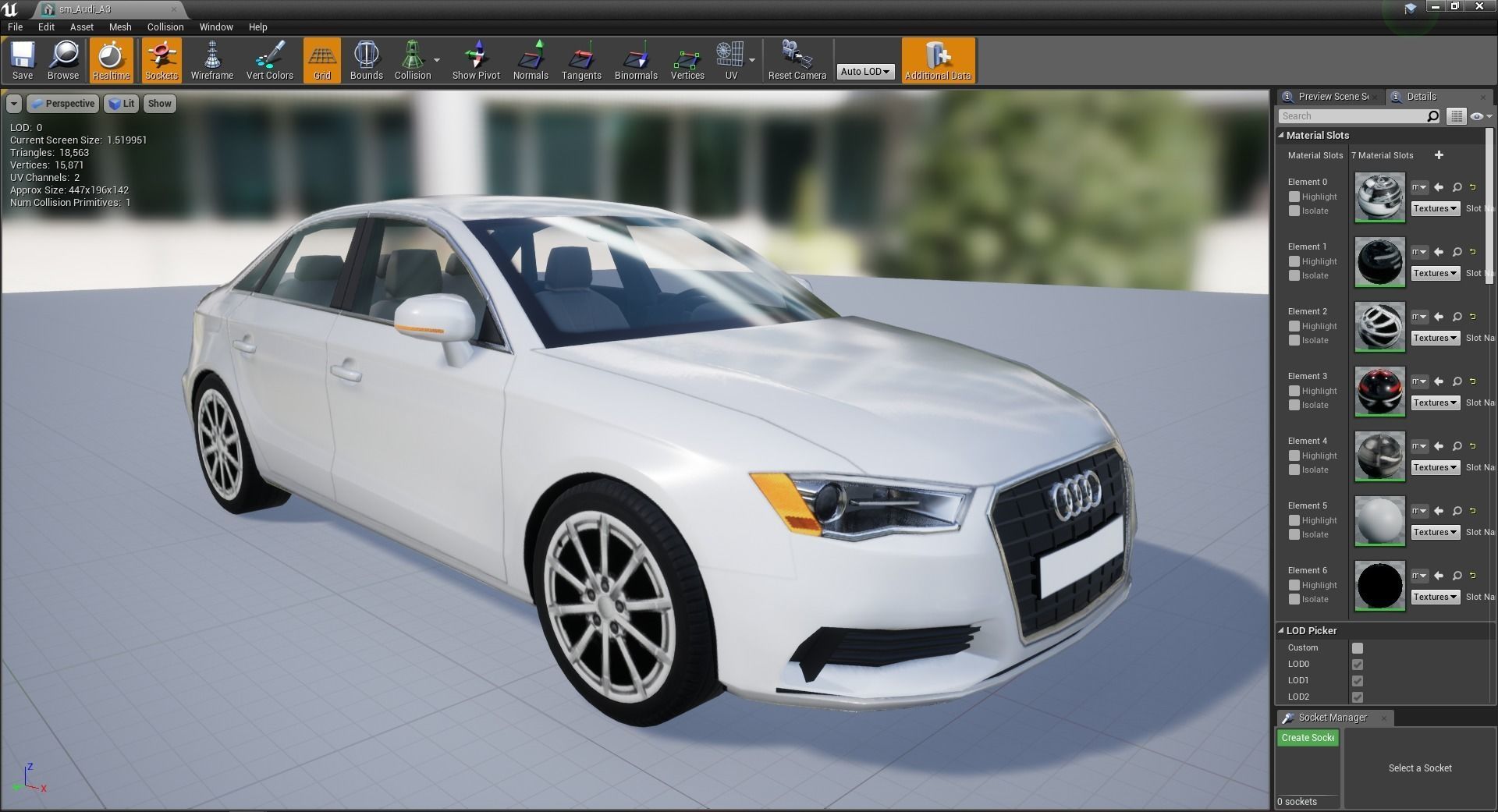Display mesh Tangents
Image resolution: width=1498 pixels, height=812 pixels.
coord(581,61)
